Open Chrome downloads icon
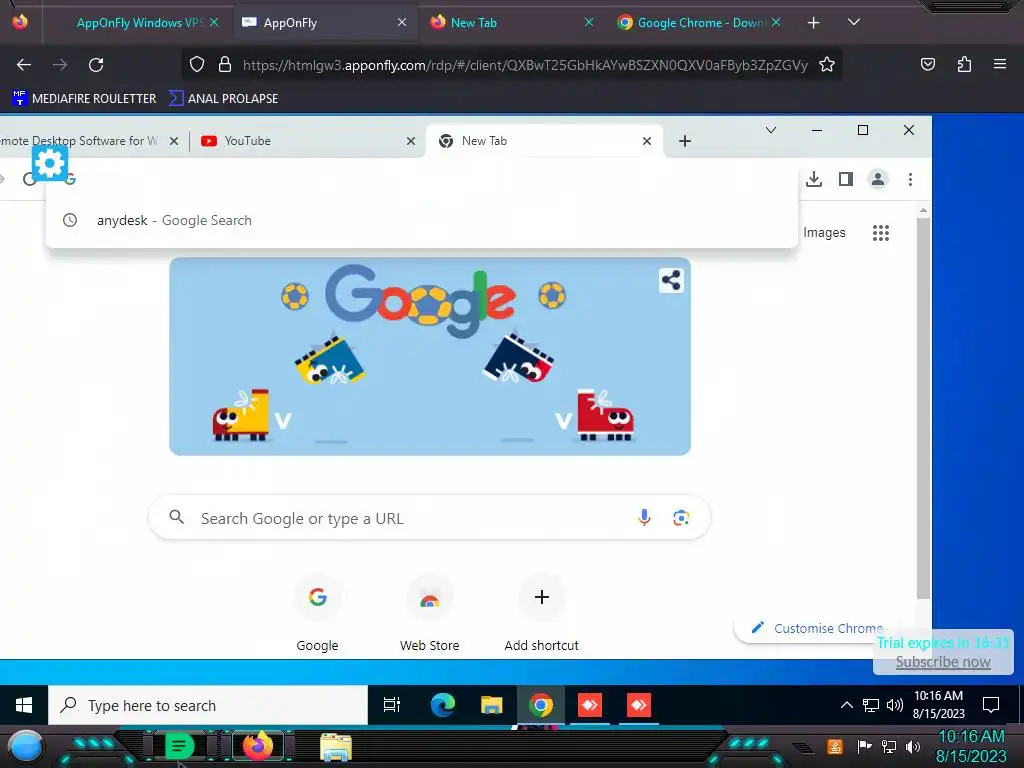Screen dimensions: 1024x768 [814, 179]
